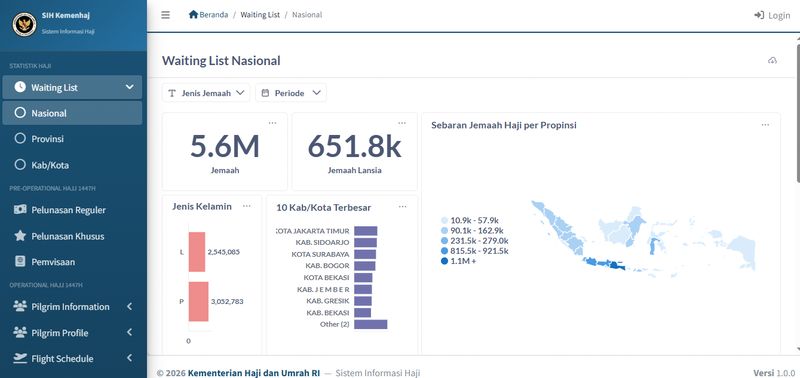The height and width of the screenshot is (378, 800).
Task: Click the KOTA BEKASI label
Action: click(327, 278)
